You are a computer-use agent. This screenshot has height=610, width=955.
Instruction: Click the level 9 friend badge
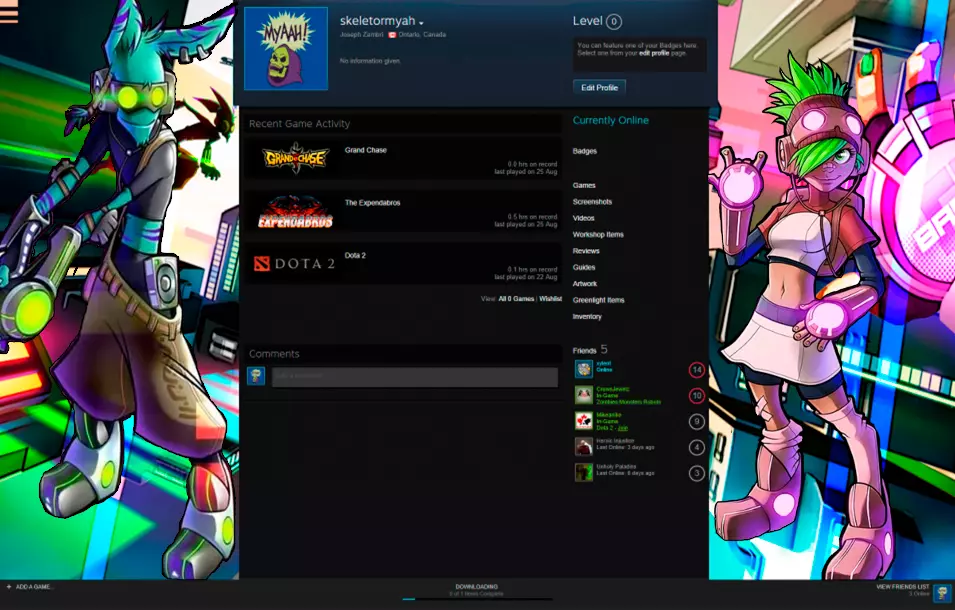point(697,421)
